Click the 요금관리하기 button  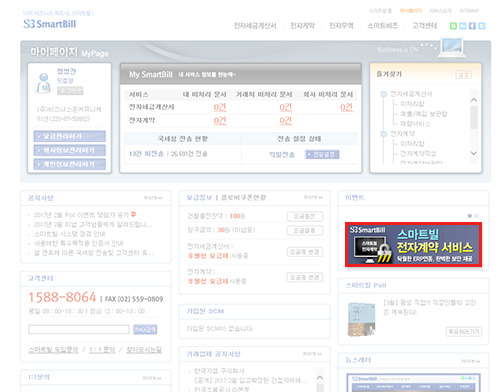(70, 136)
